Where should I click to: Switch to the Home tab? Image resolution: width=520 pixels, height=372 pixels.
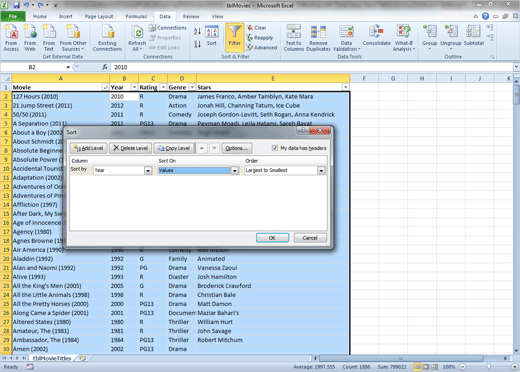point(40,16)
